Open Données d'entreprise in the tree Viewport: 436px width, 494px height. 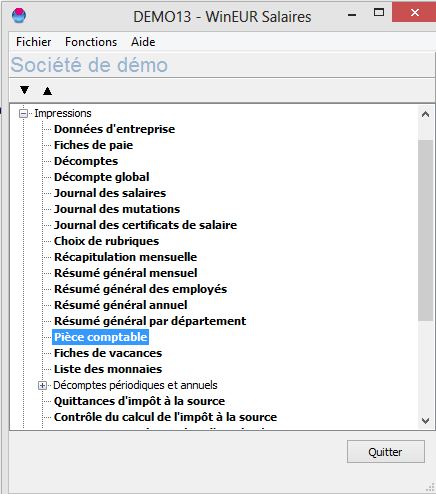(x=114, y=129)
